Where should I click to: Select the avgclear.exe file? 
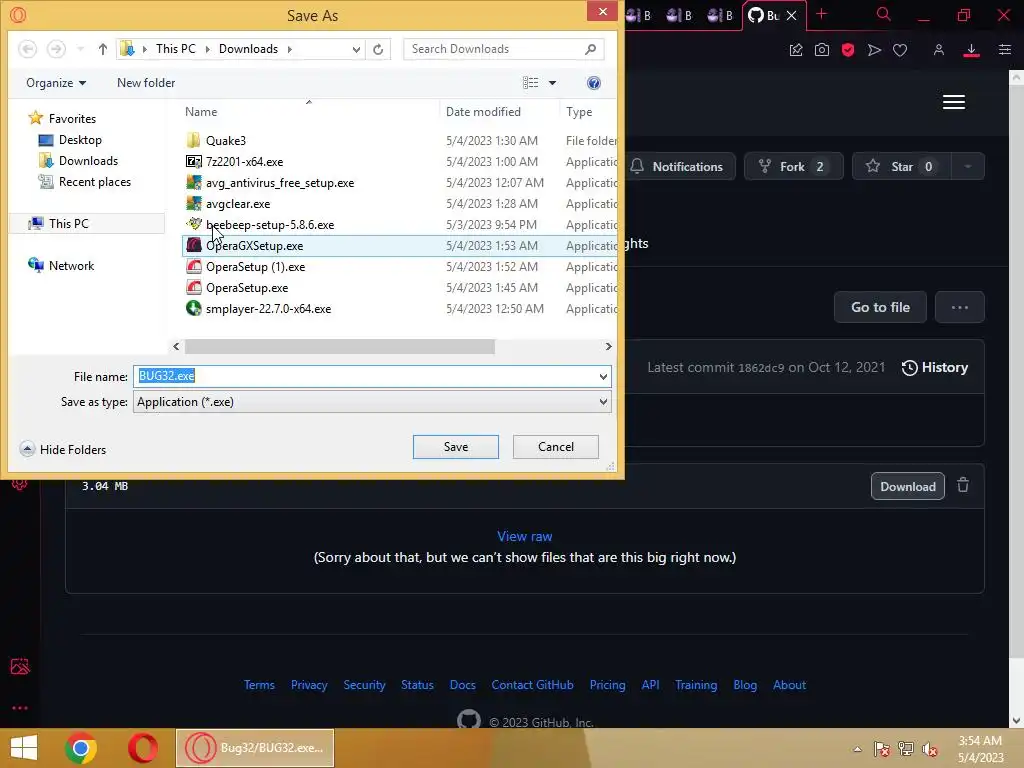tap(238, 204)
